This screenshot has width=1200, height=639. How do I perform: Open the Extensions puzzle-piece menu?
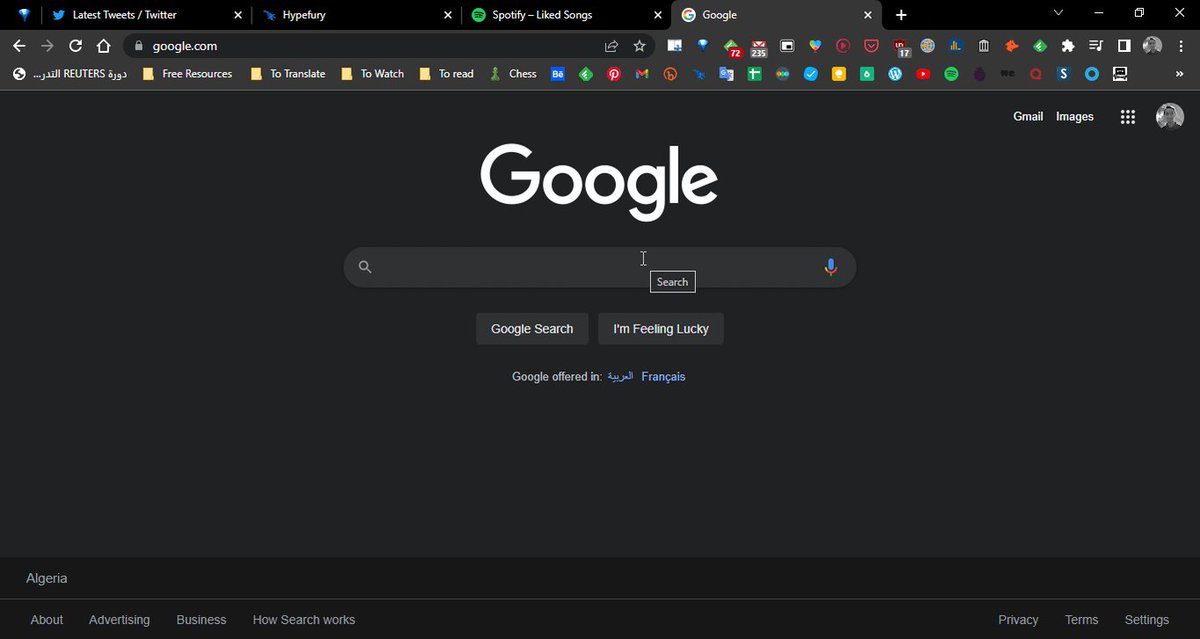pyautogui.click(x=1068, y=46)
